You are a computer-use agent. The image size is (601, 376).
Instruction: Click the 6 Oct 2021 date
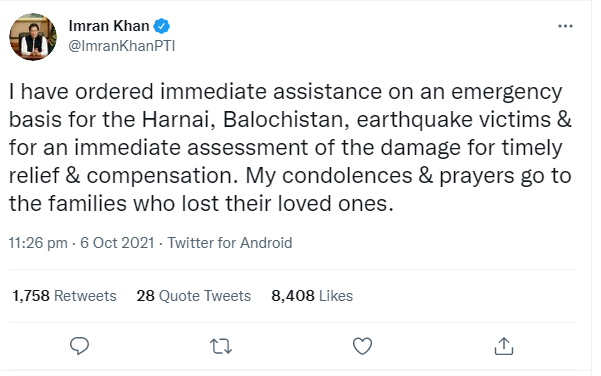click(x=117, y=243)
